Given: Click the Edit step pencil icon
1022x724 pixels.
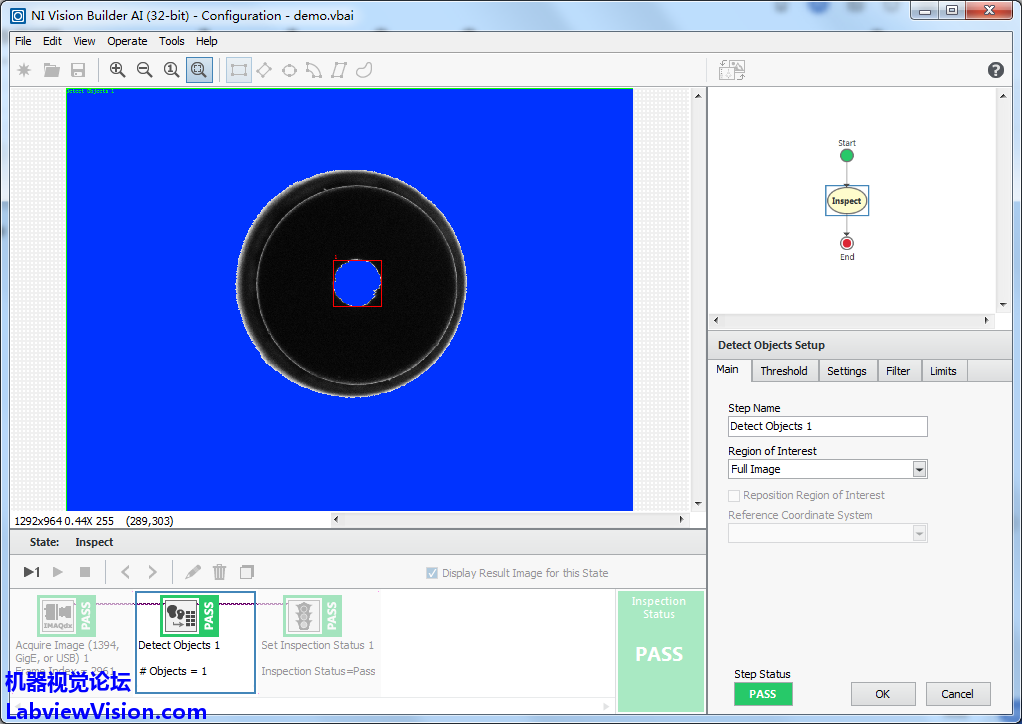Looking at the screenshot, I should coord(193,572).
